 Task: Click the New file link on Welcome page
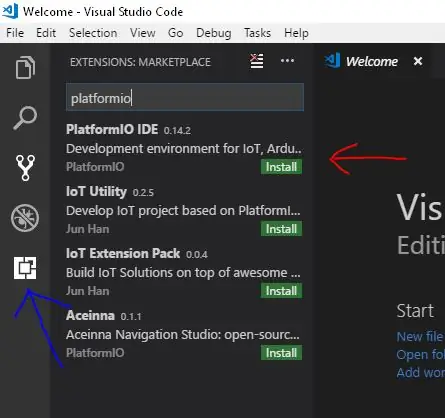(x=420, y=337)
